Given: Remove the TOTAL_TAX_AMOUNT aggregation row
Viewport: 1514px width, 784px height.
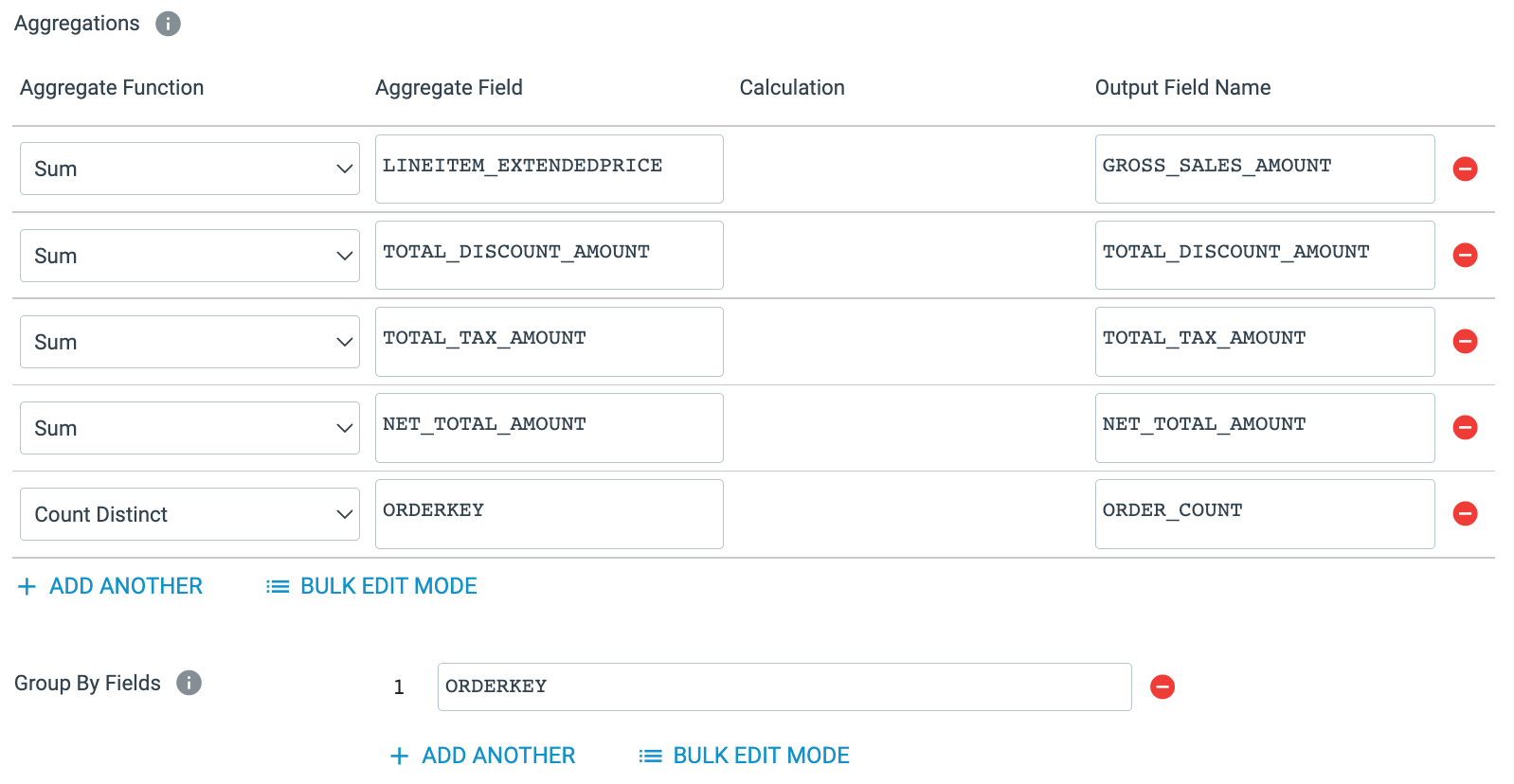Looking at the screenshot, I should [x=1466, y=342].
